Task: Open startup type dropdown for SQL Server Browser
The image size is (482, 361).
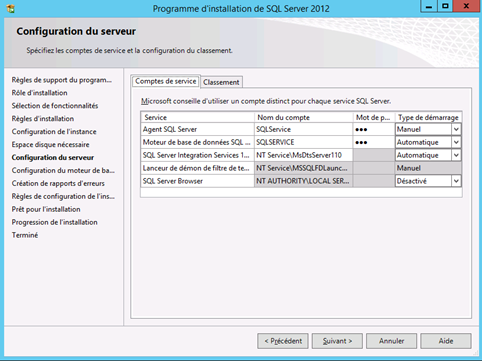Action: coord(456,181)
